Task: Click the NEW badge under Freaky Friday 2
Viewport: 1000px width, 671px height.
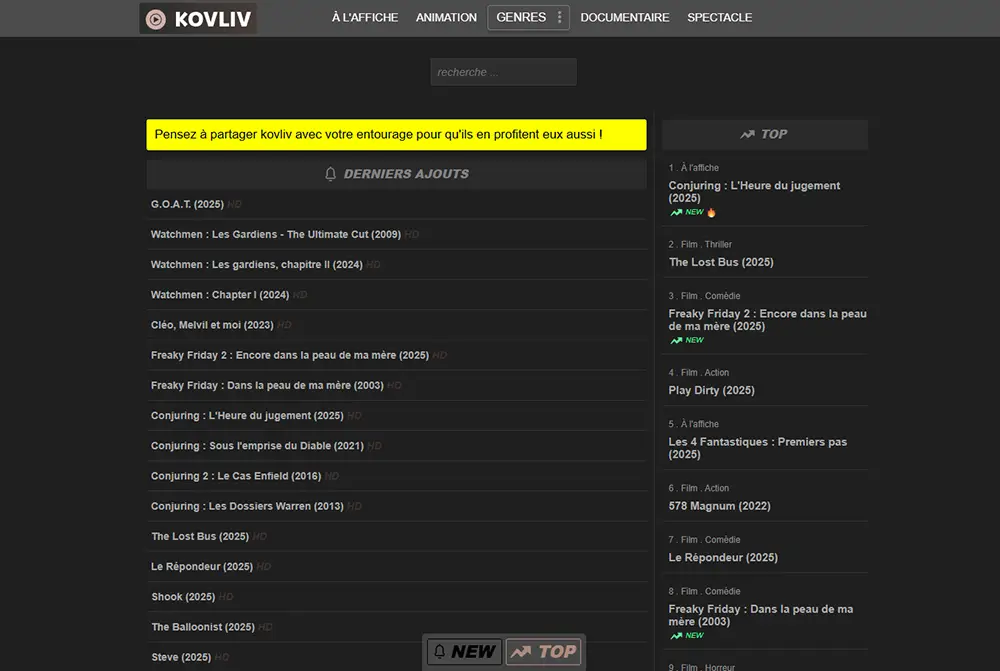Action: coord(688,340)
